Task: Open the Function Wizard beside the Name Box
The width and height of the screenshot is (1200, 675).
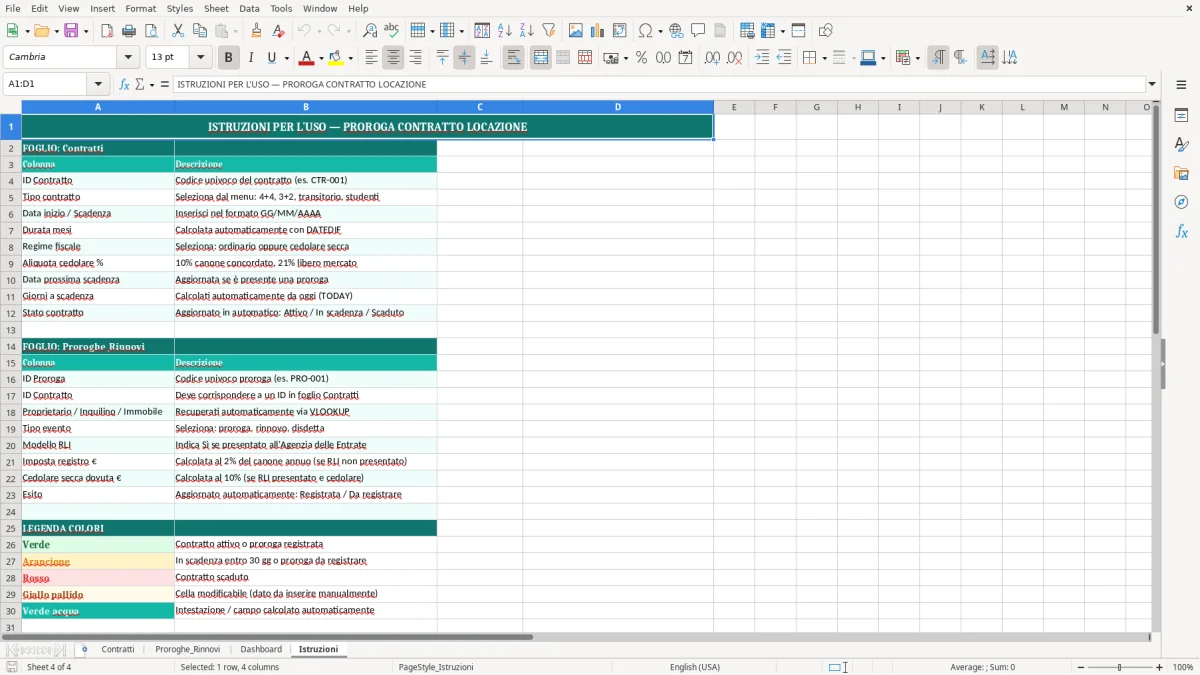Action: coord(124,84)
